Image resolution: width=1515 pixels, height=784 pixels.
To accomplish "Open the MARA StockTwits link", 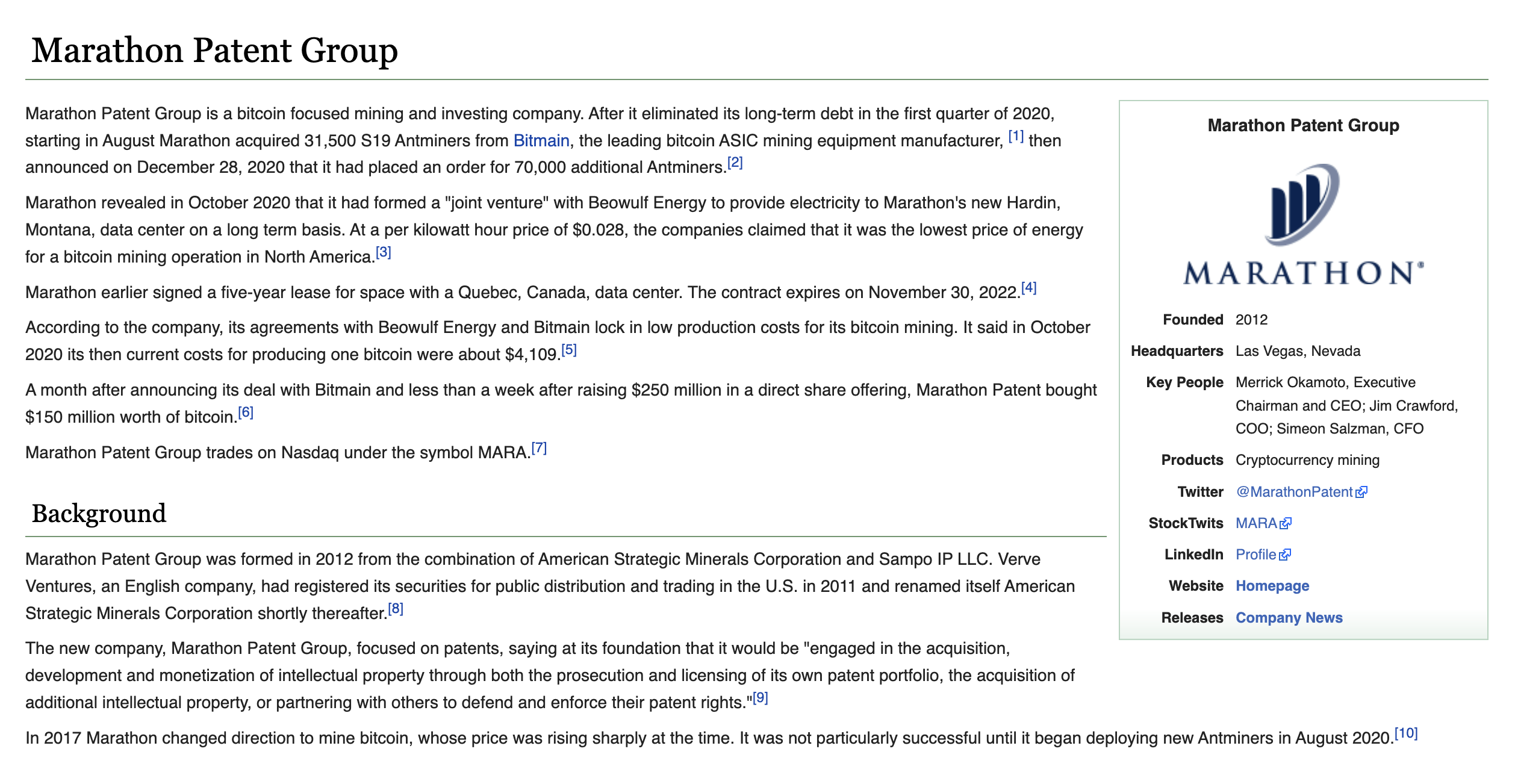I will 1255,523.
